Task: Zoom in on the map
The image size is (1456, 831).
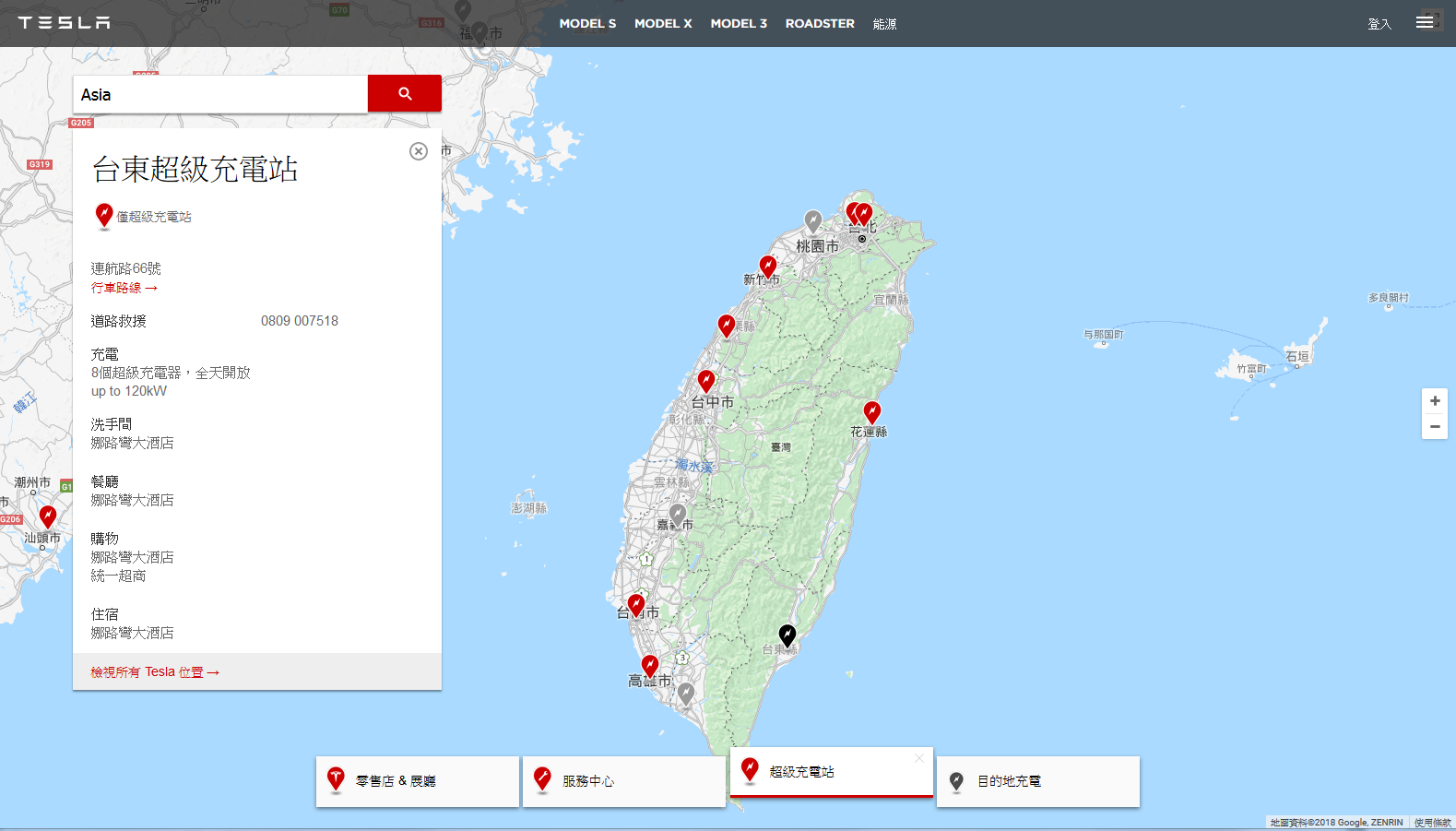Action: click(1435, 401)
